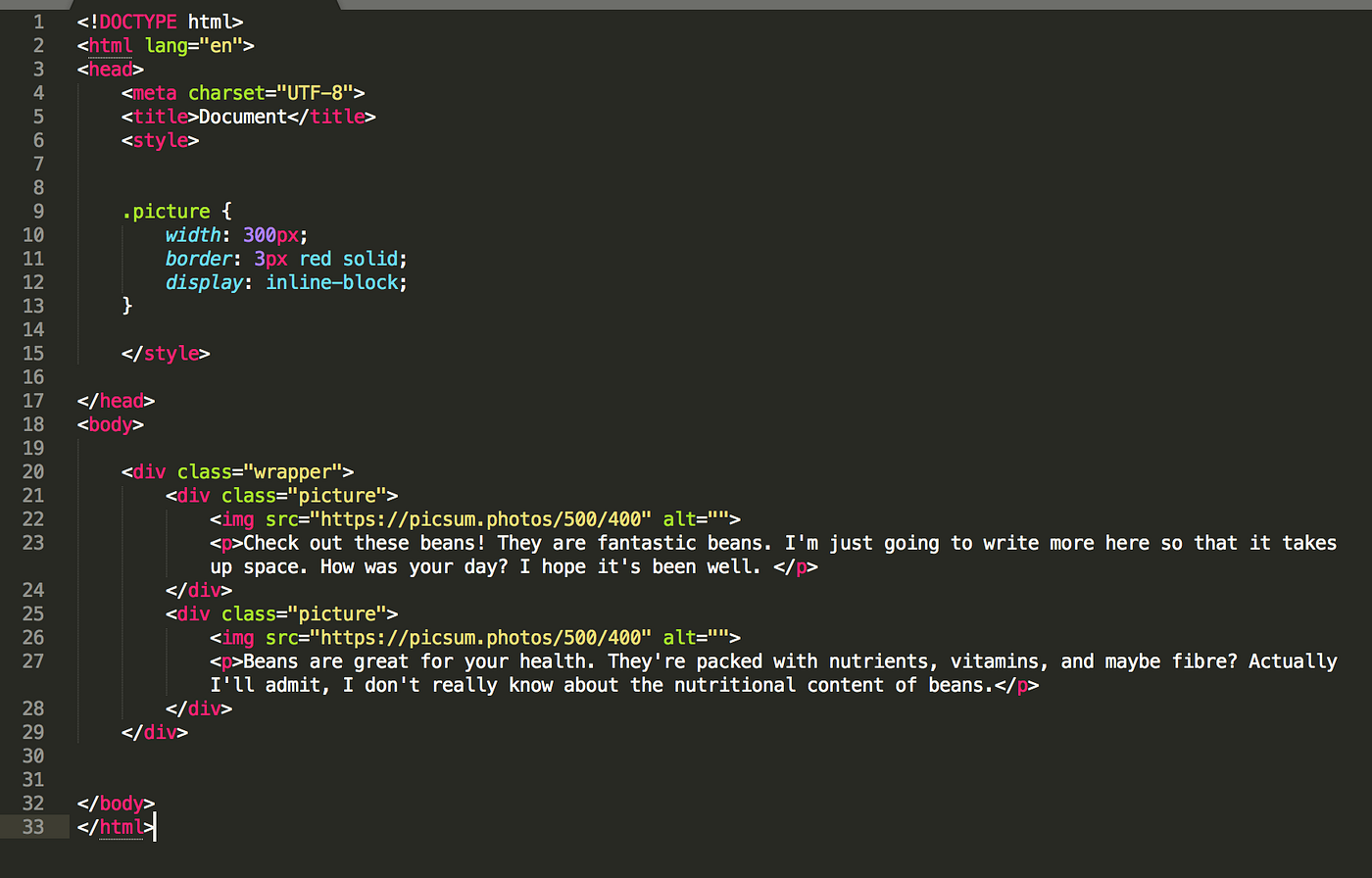Viewport: 1372px width, 878px height.
Task: Click the closing div tag on line 24
Action: (x=199, y=590)
